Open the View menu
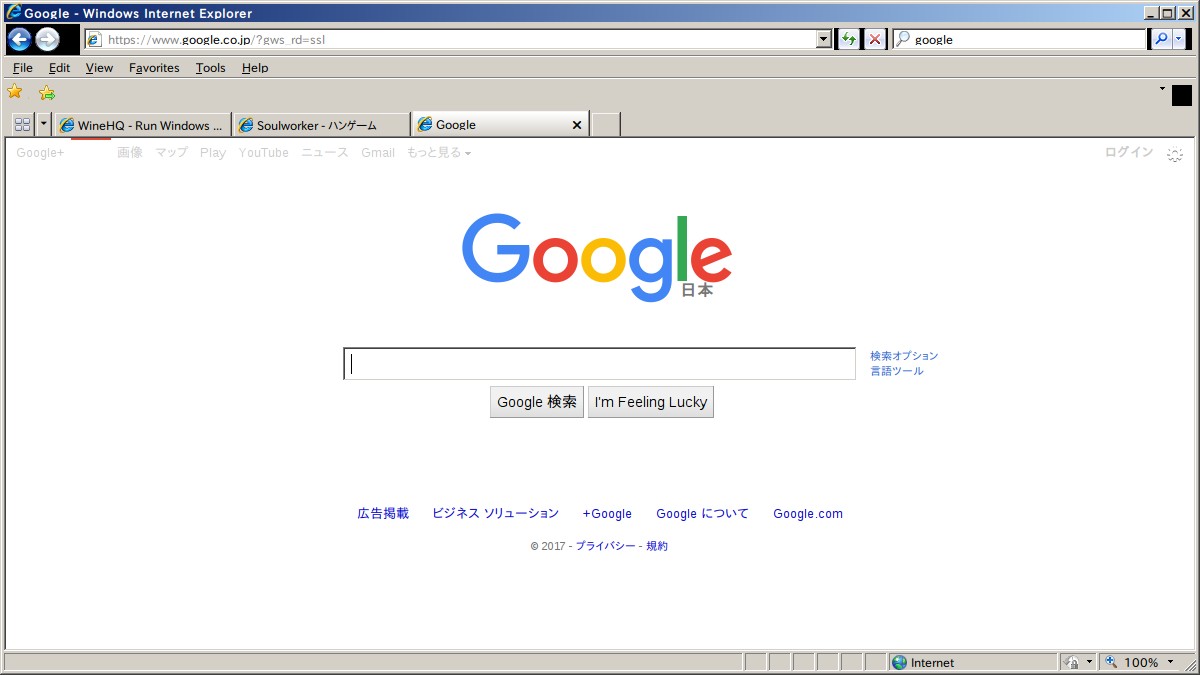The height and width of the screenshot is (675, 1200). (x=99, y=68)
